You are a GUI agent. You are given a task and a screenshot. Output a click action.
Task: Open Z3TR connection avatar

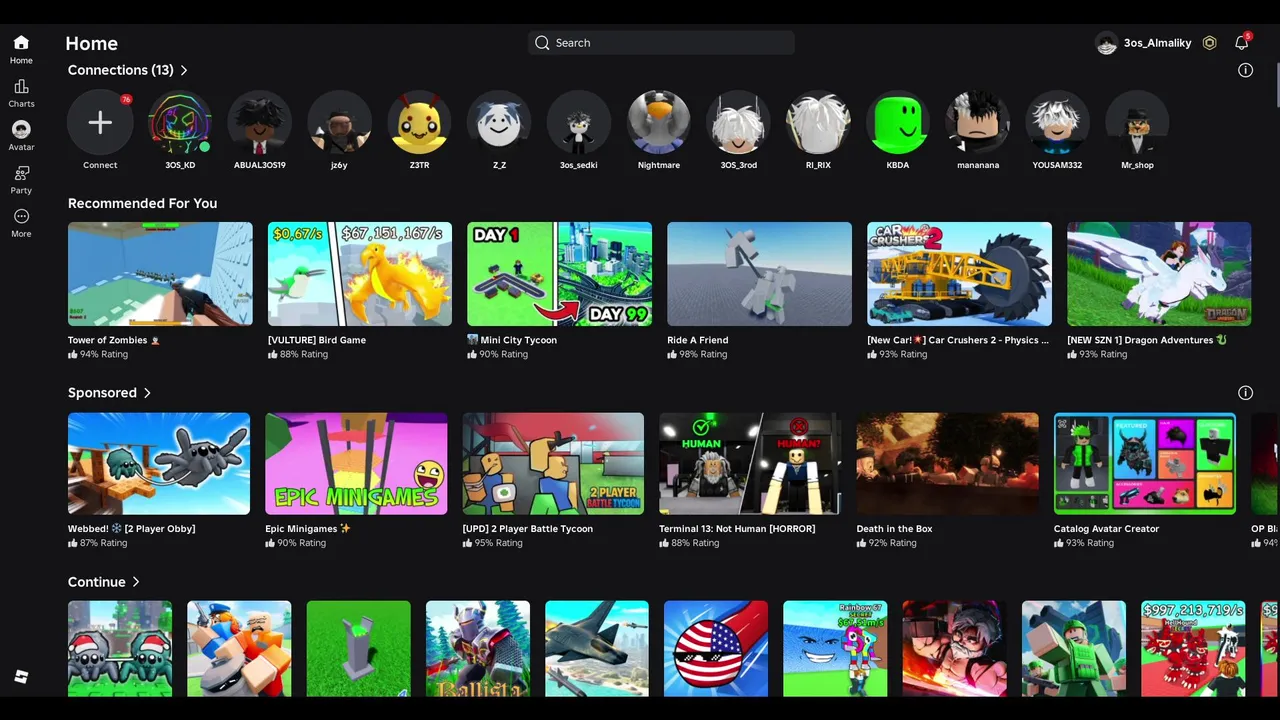coord(419,123)
